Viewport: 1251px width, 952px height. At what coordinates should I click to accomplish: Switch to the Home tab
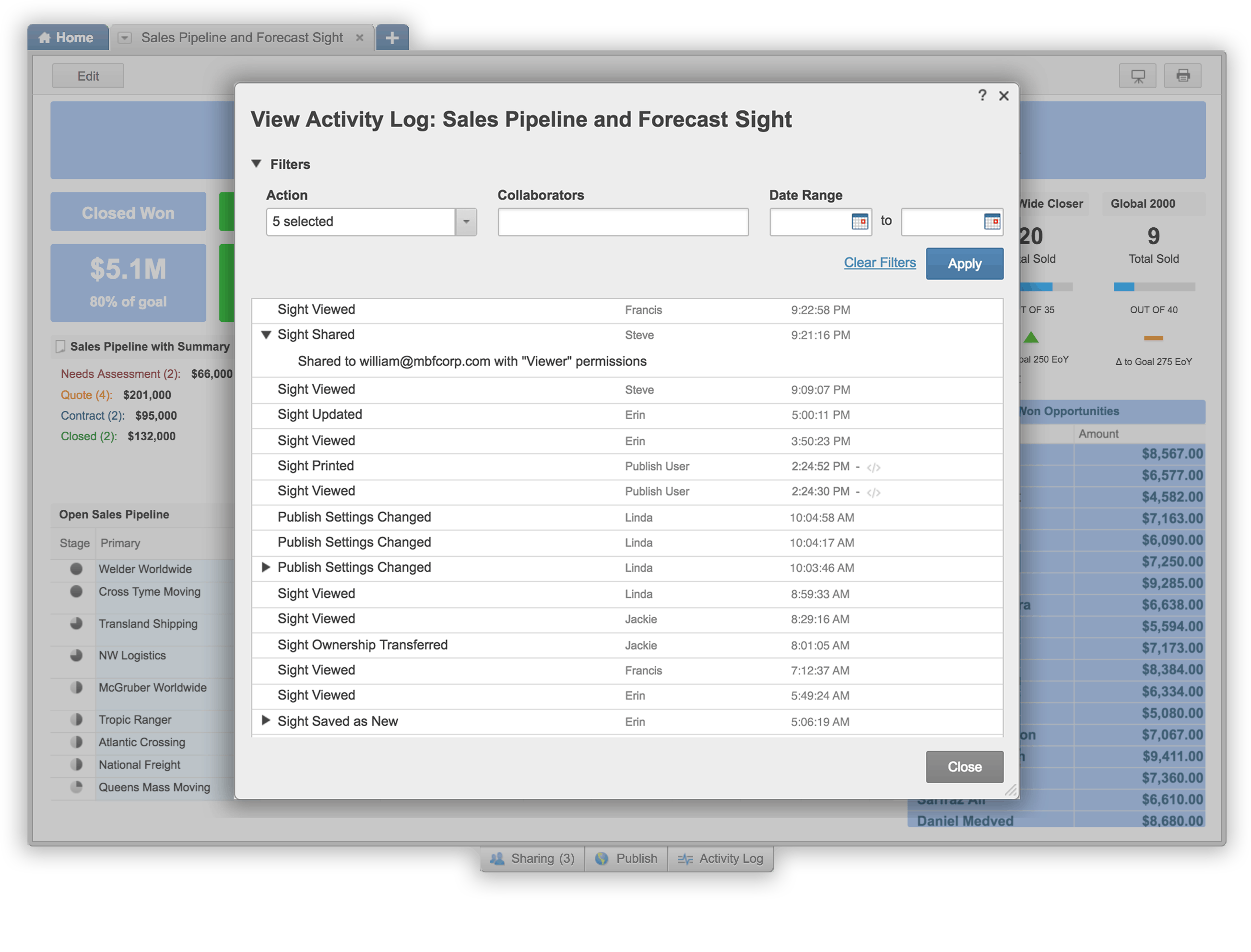(x=67, y=38)
